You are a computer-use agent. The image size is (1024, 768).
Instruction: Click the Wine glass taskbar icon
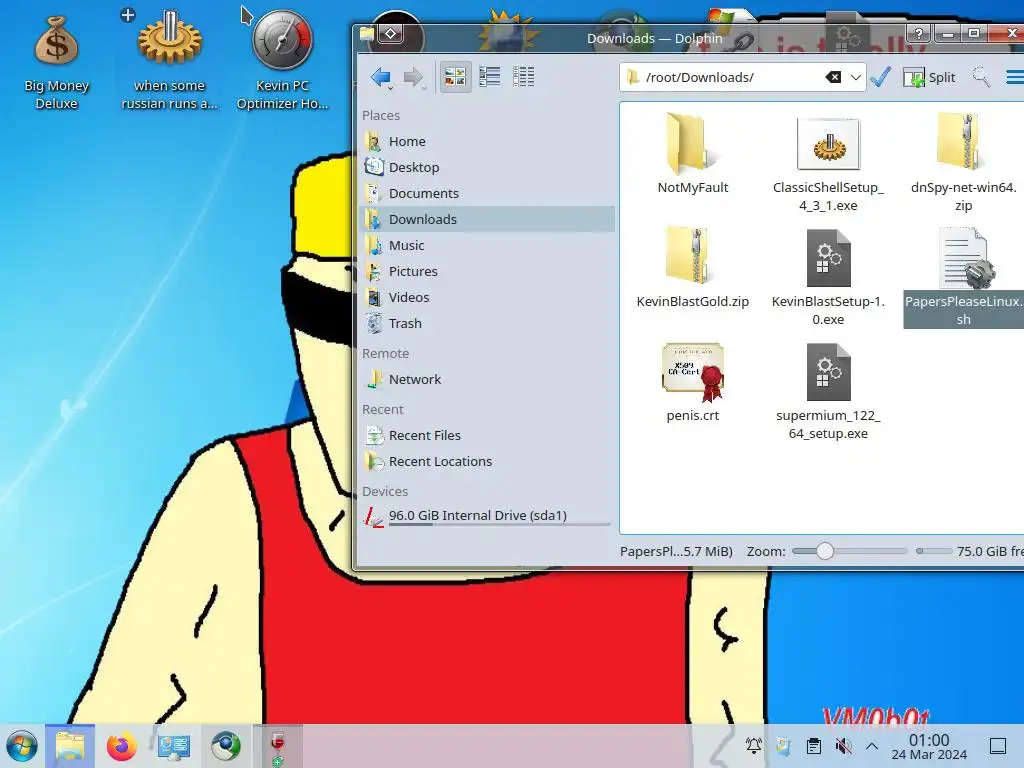[x=278, y=746]
